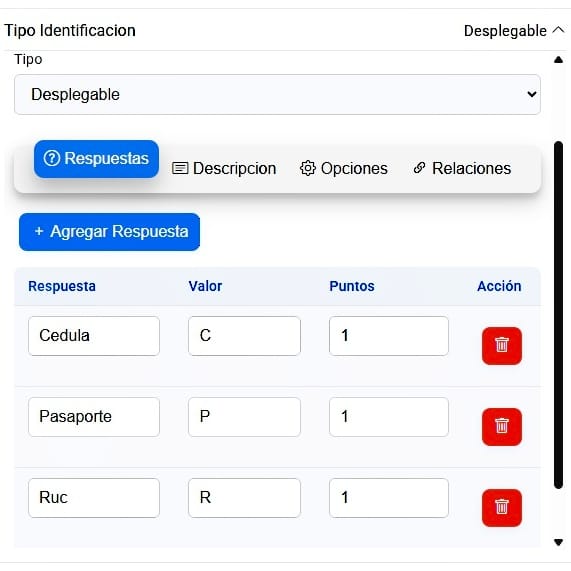This screenshot has width=571, height=571.
Task: Focus the Cedula answer text field
Action: point(94,336)
